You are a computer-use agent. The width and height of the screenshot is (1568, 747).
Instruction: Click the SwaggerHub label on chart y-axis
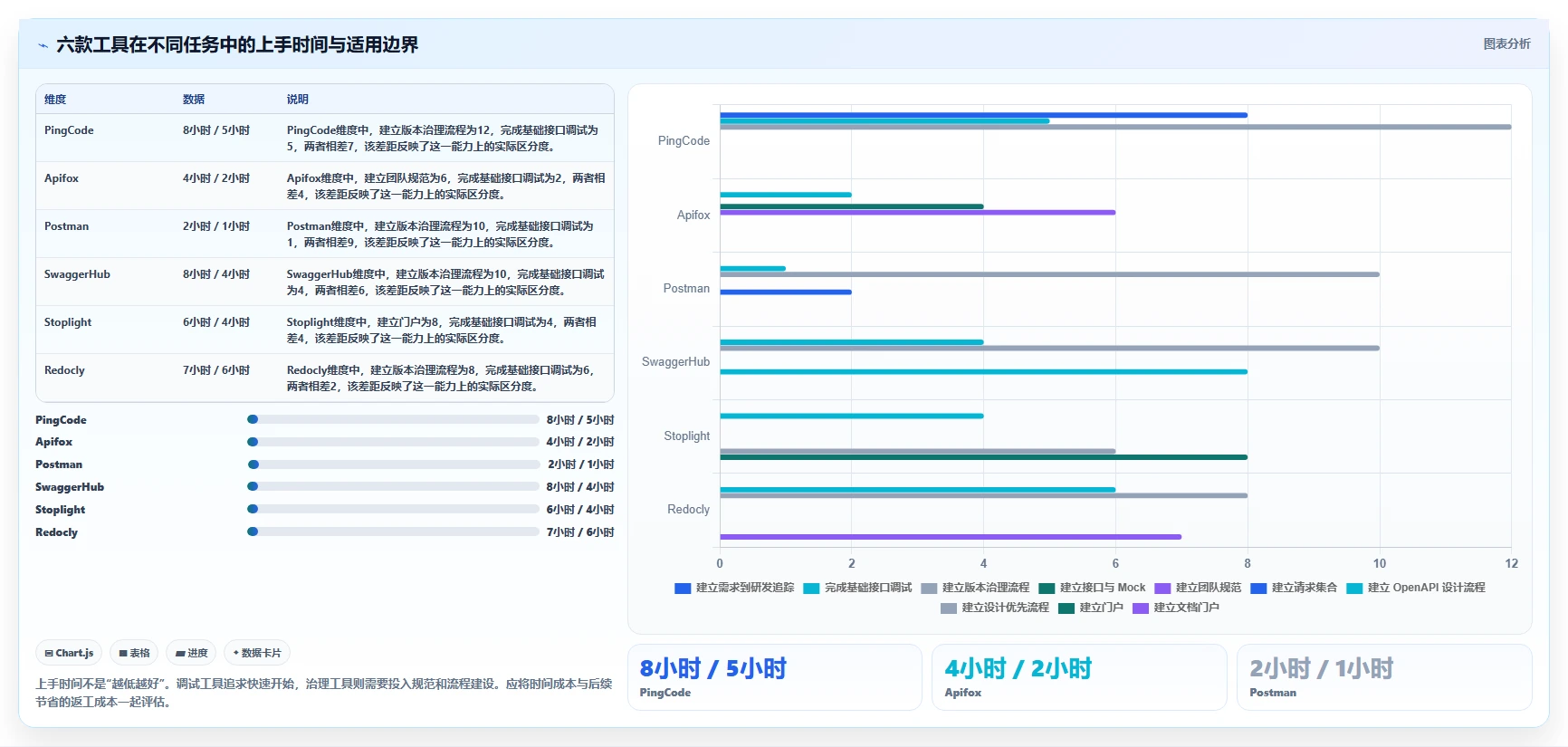click(675, 362)
